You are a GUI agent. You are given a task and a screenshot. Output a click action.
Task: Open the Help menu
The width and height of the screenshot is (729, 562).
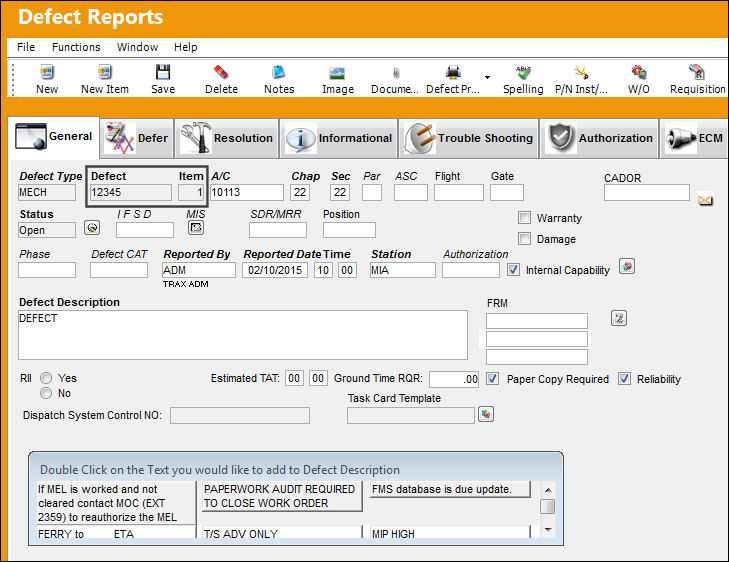(x=186, y=47)
